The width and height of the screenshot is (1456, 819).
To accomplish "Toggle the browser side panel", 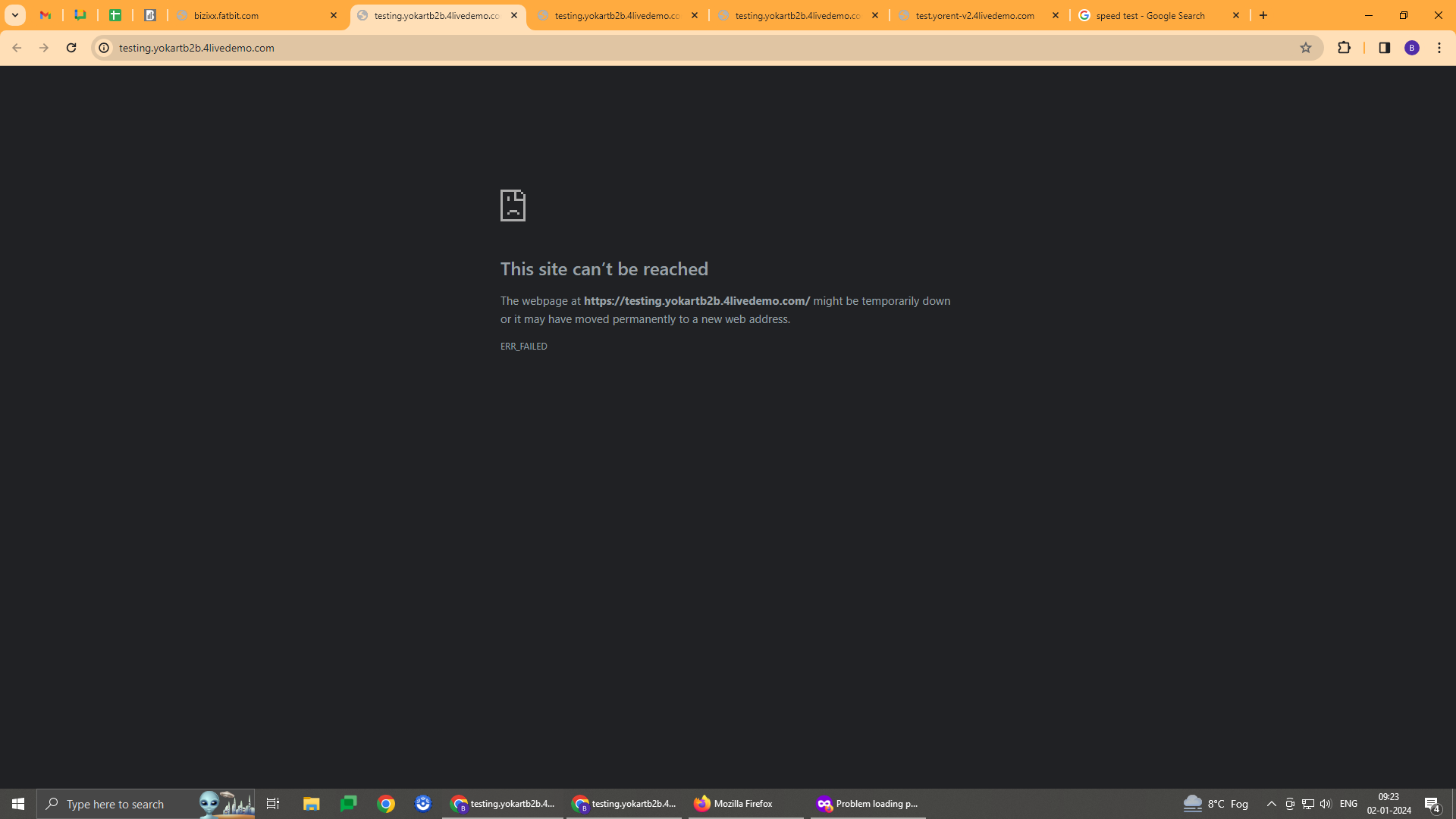I will point(1384,48).
